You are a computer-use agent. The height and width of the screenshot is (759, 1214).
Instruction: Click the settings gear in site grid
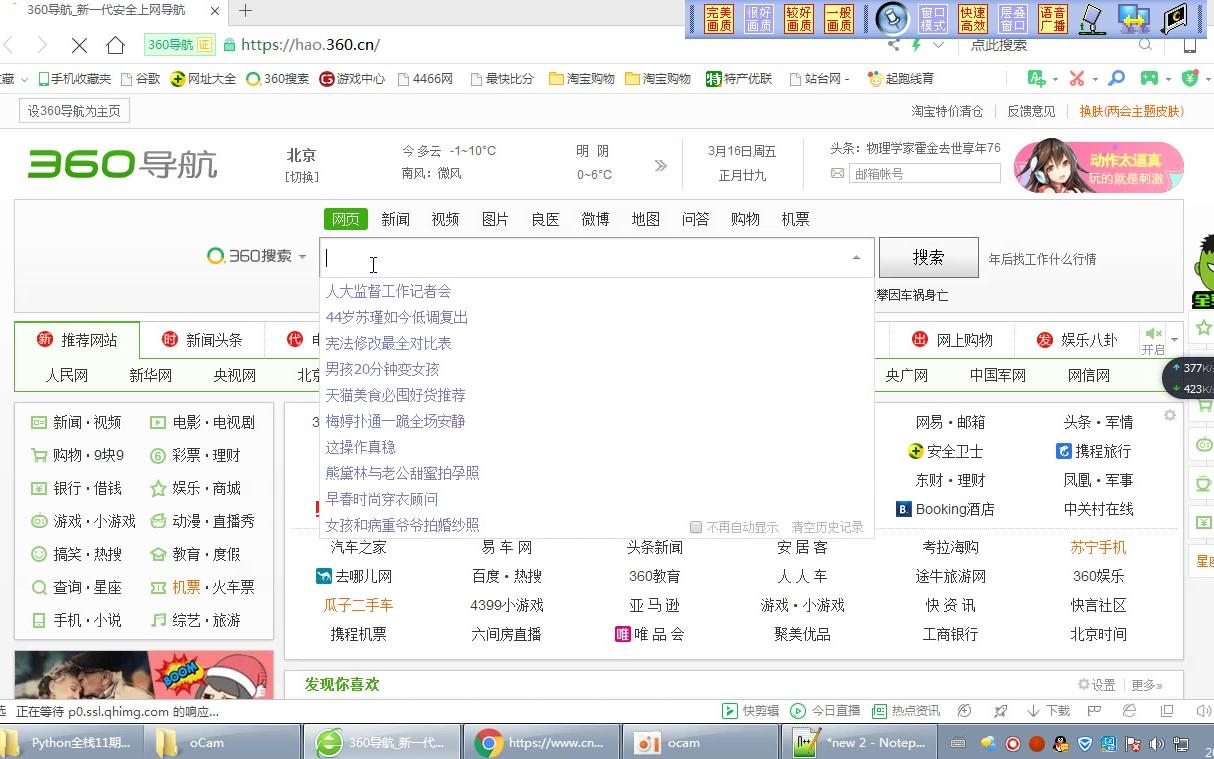pos(1169,415)
